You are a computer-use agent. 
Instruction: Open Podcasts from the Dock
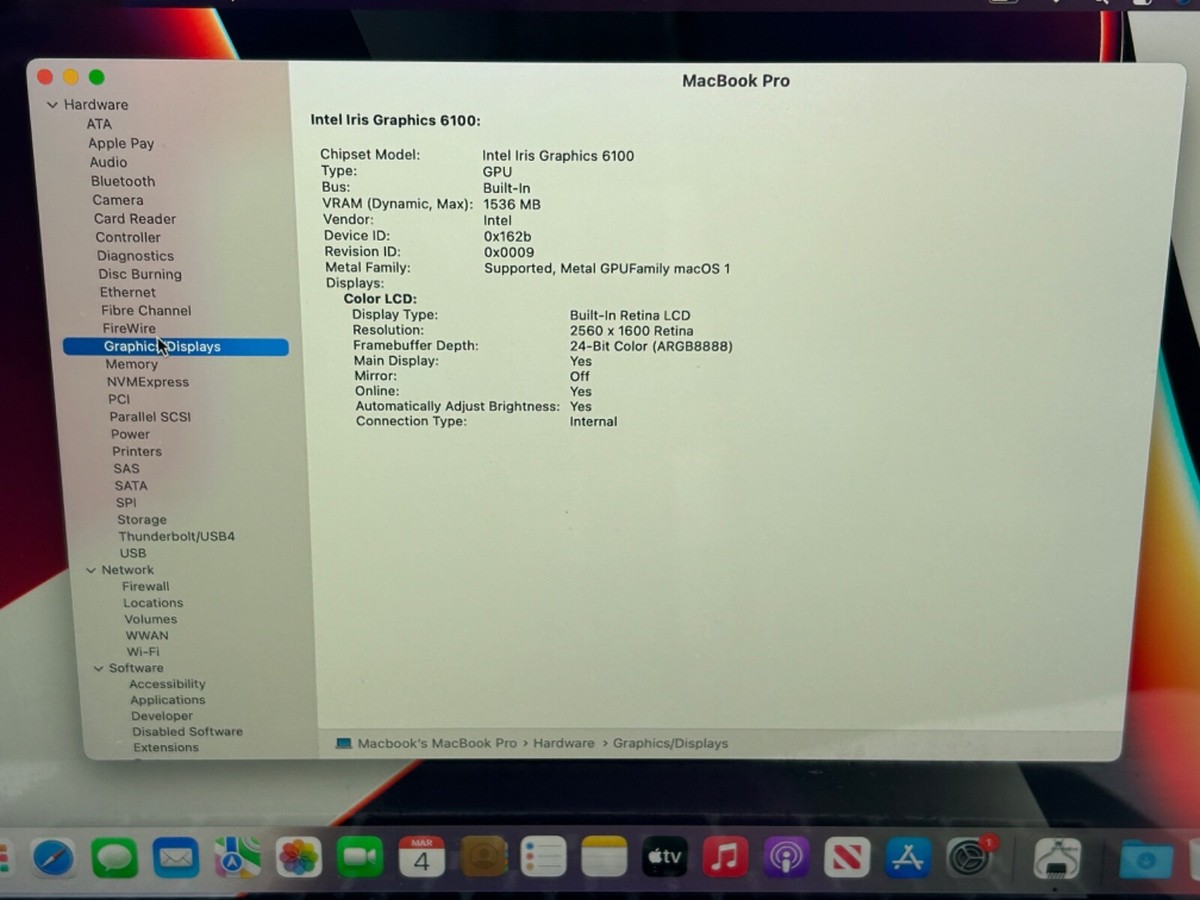(x=787, y=858)
